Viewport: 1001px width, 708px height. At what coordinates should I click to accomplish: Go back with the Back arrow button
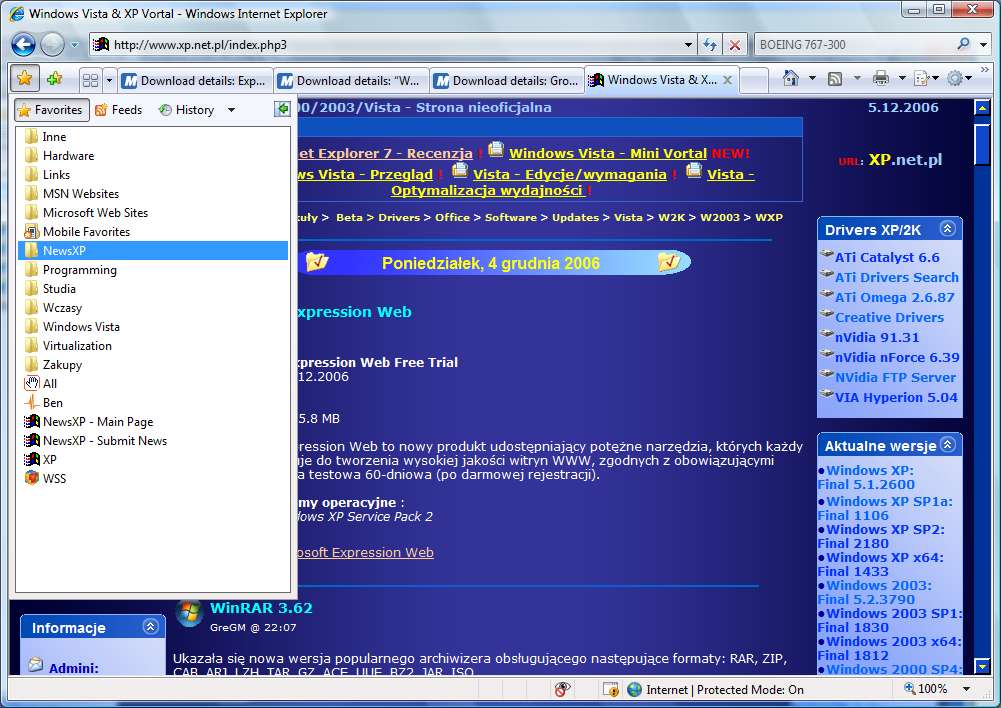click(23, 45)
